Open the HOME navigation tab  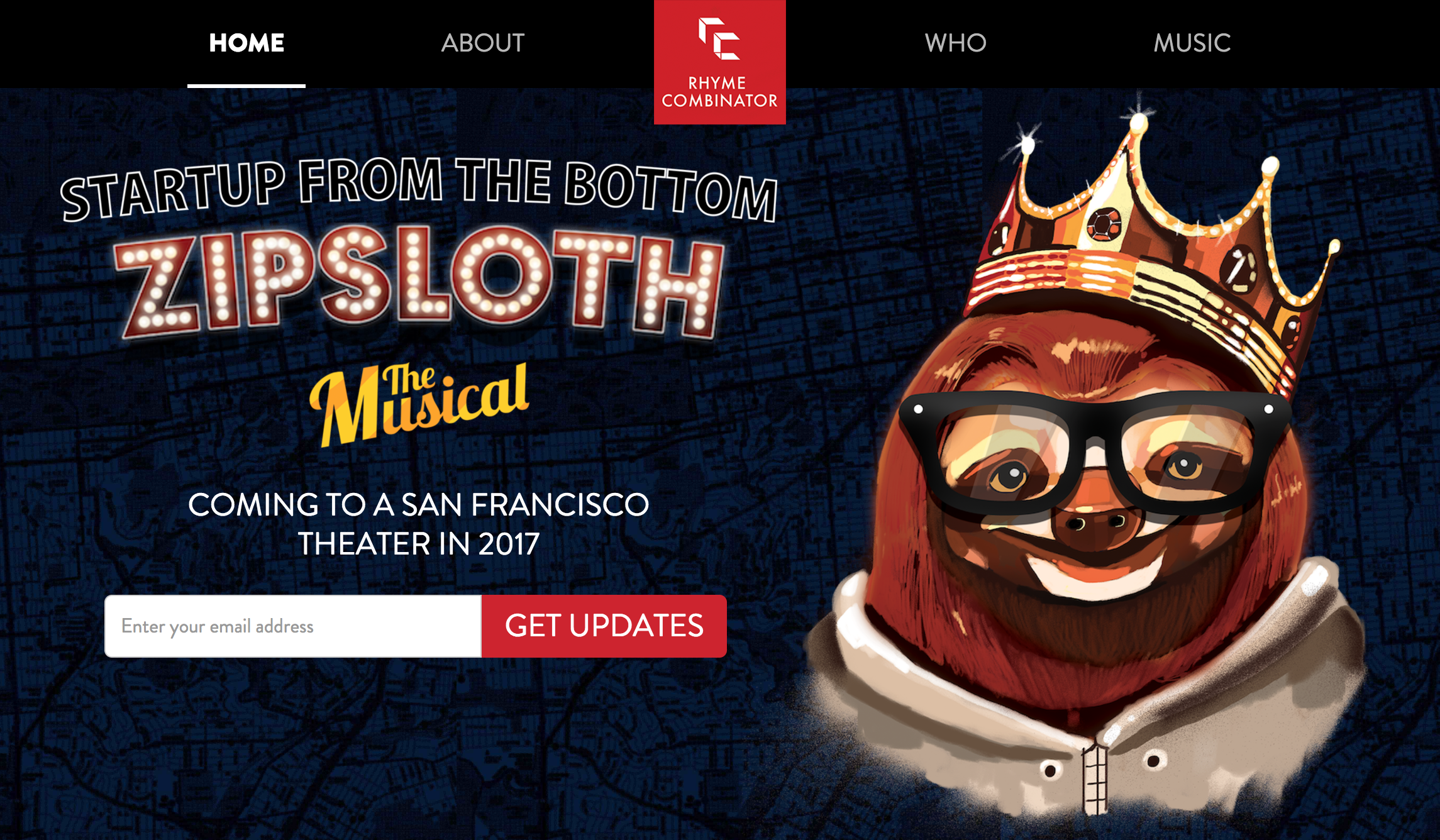pyautogui.click(x=246, y=43)
